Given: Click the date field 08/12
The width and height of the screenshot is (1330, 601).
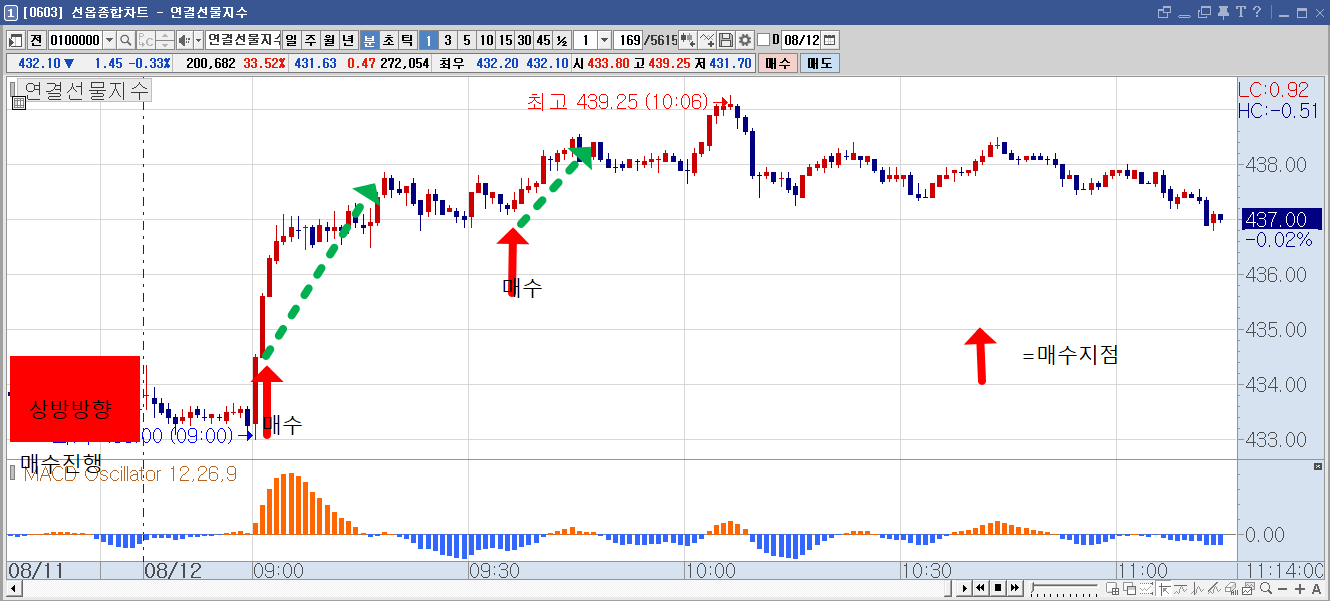Looking at the screenshot, I should [x=801, y=40].
